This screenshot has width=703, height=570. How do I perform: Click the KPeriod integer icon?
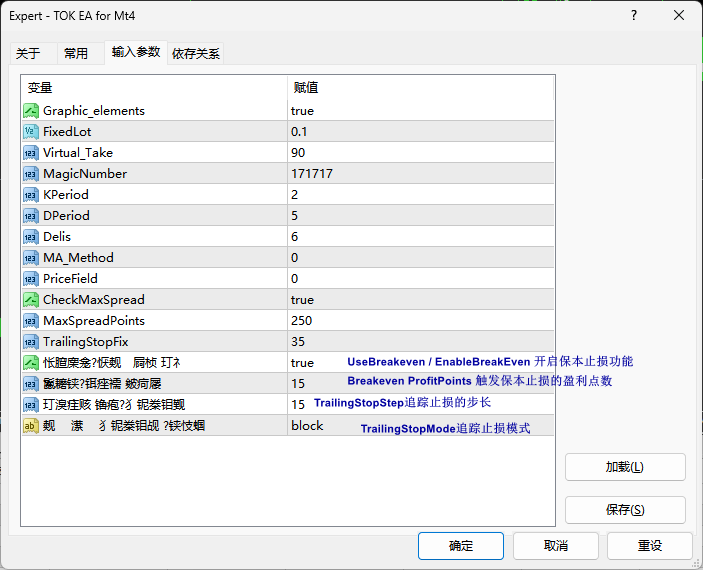tap(31, 195)
